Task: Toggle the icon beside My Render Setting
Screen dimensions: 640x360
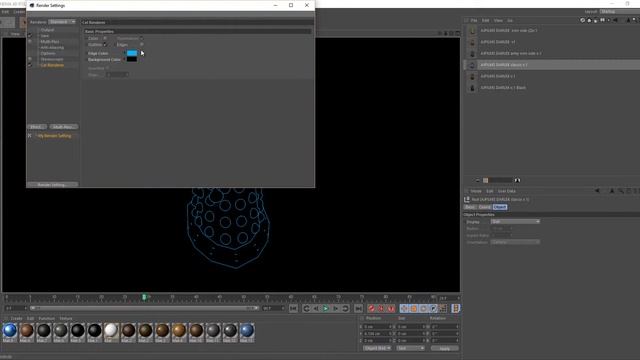Action: pyautogui.click(x=29, y=136)
